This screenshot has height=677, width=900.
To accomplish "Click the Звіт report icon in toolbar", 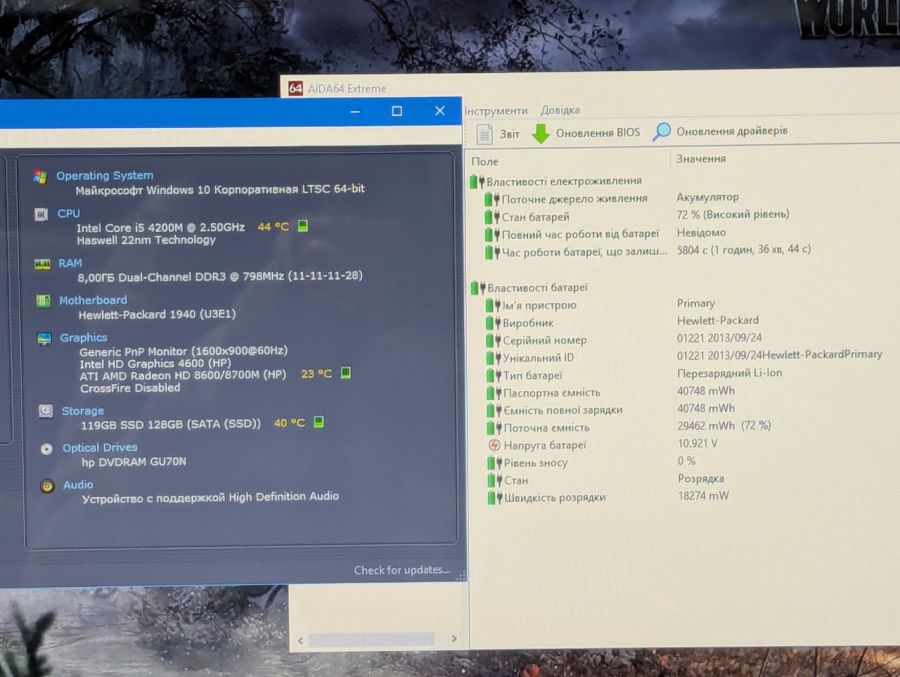I will click(x=484, y=134).
